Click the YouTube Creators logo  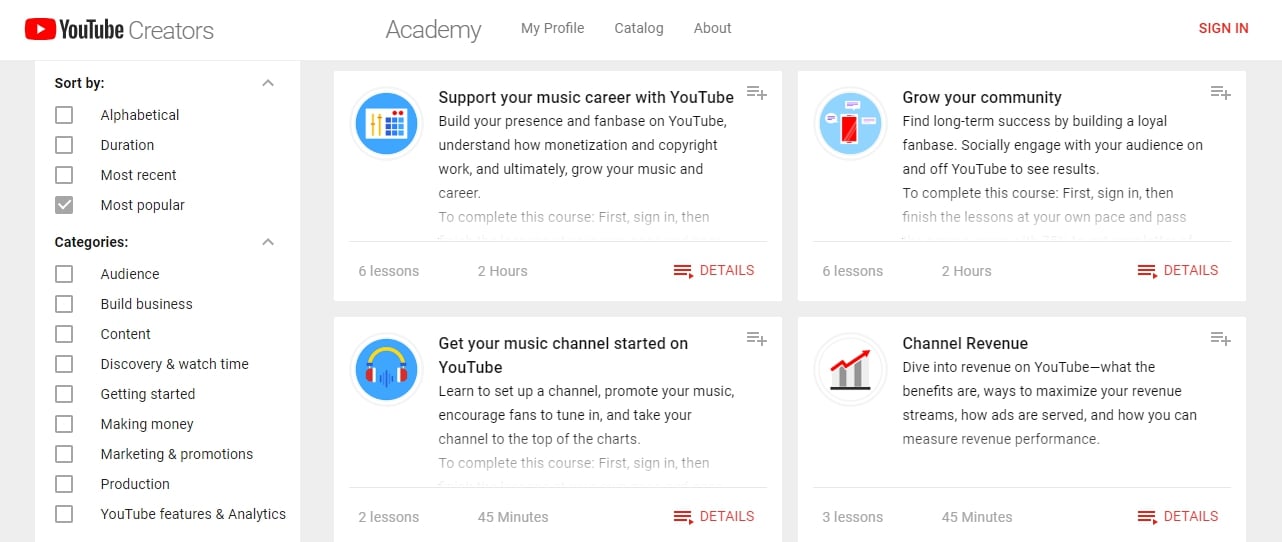(x=120, y=29)
